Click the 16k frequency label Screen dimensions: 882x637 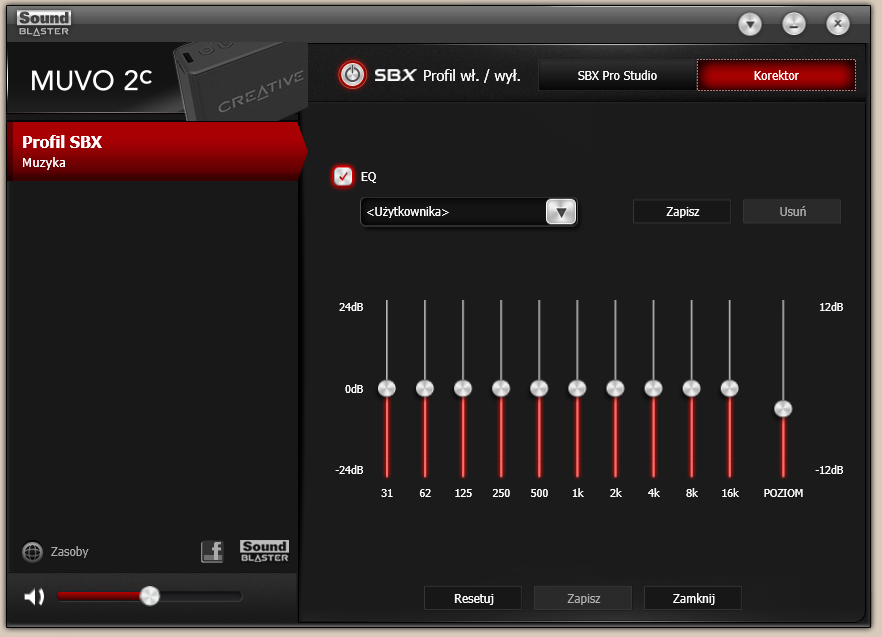click(x=730, y=493)
